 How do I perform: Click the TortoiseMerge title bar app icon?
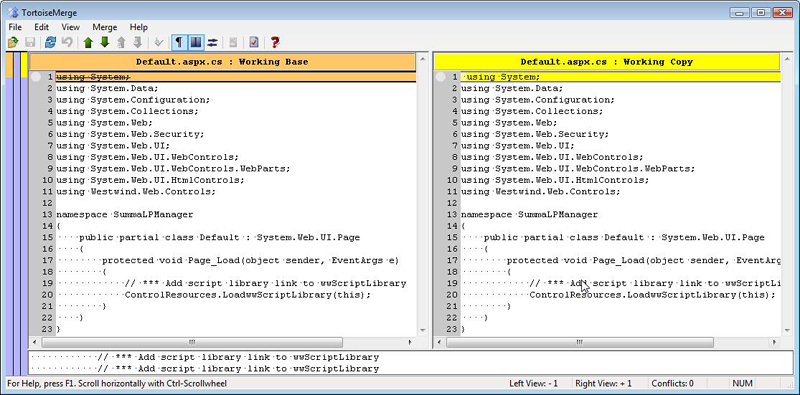point(14,13)
